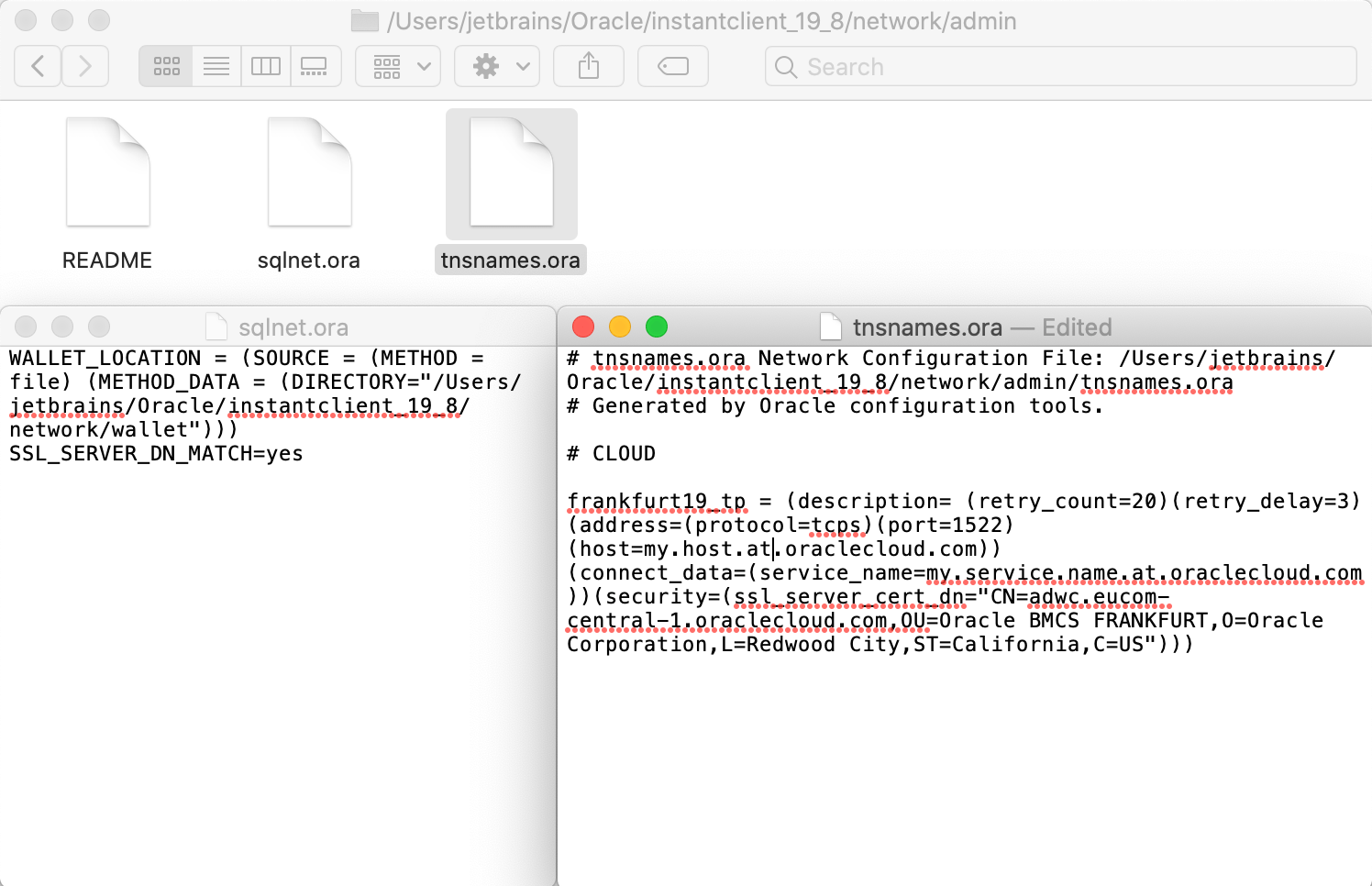This screenshot has height=886, width=1372.
Task: Switch Finder to list view
Action: pos(216,66)
